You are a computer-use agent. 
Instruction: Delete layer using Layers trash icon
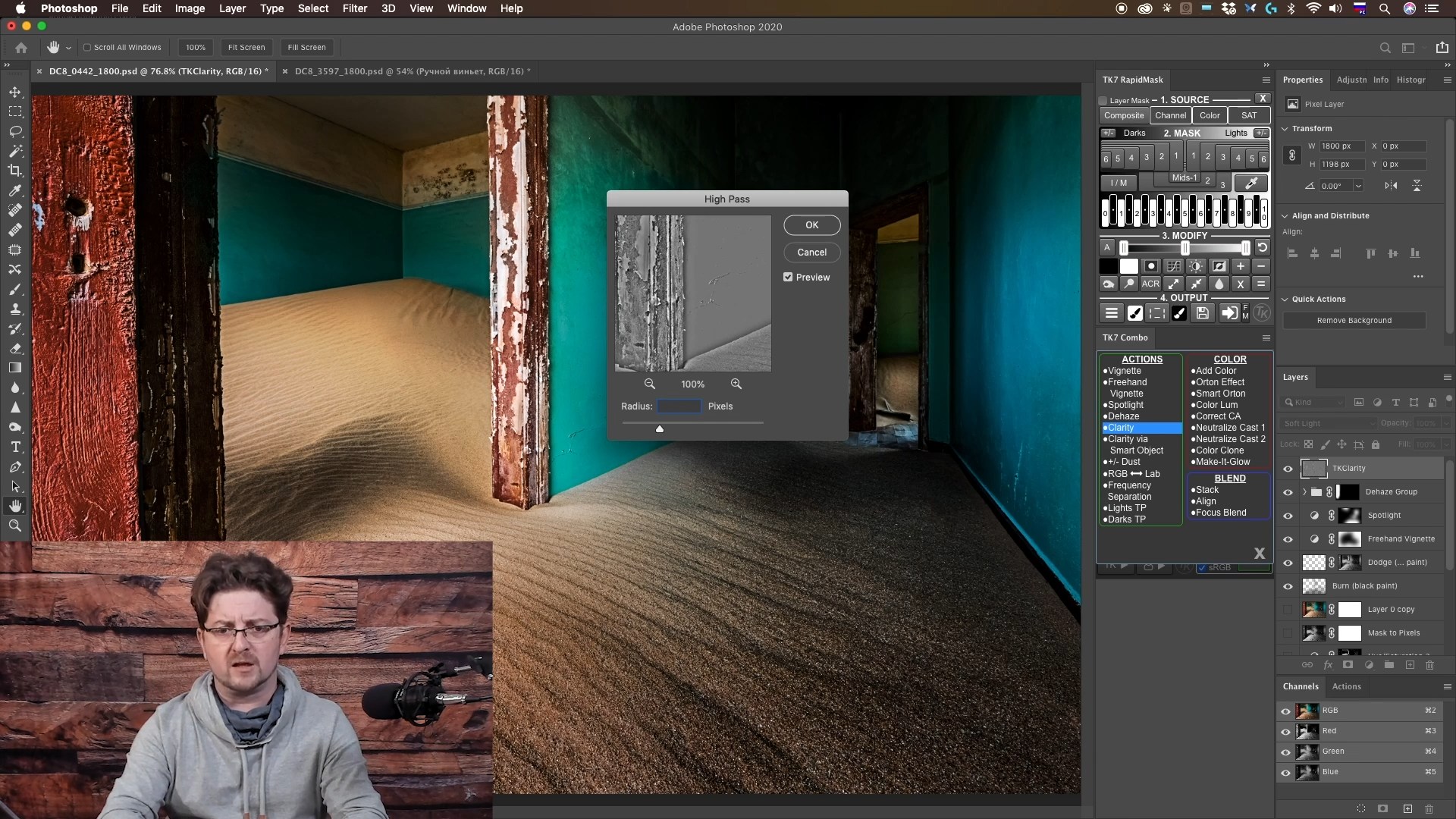(1429, 665)
